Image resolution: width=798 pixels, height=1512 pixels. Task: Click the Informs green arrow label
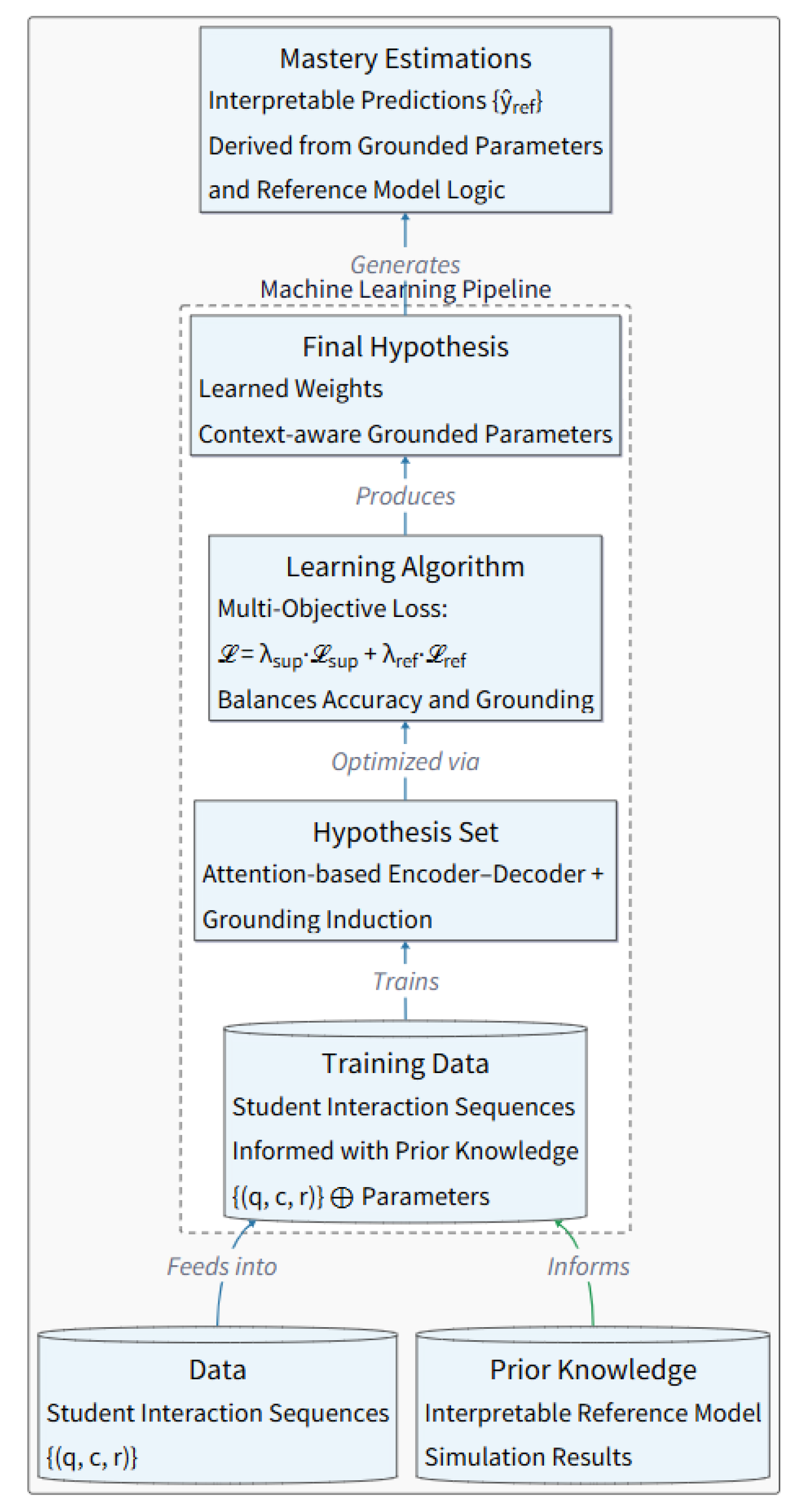tap(588, 1267)
